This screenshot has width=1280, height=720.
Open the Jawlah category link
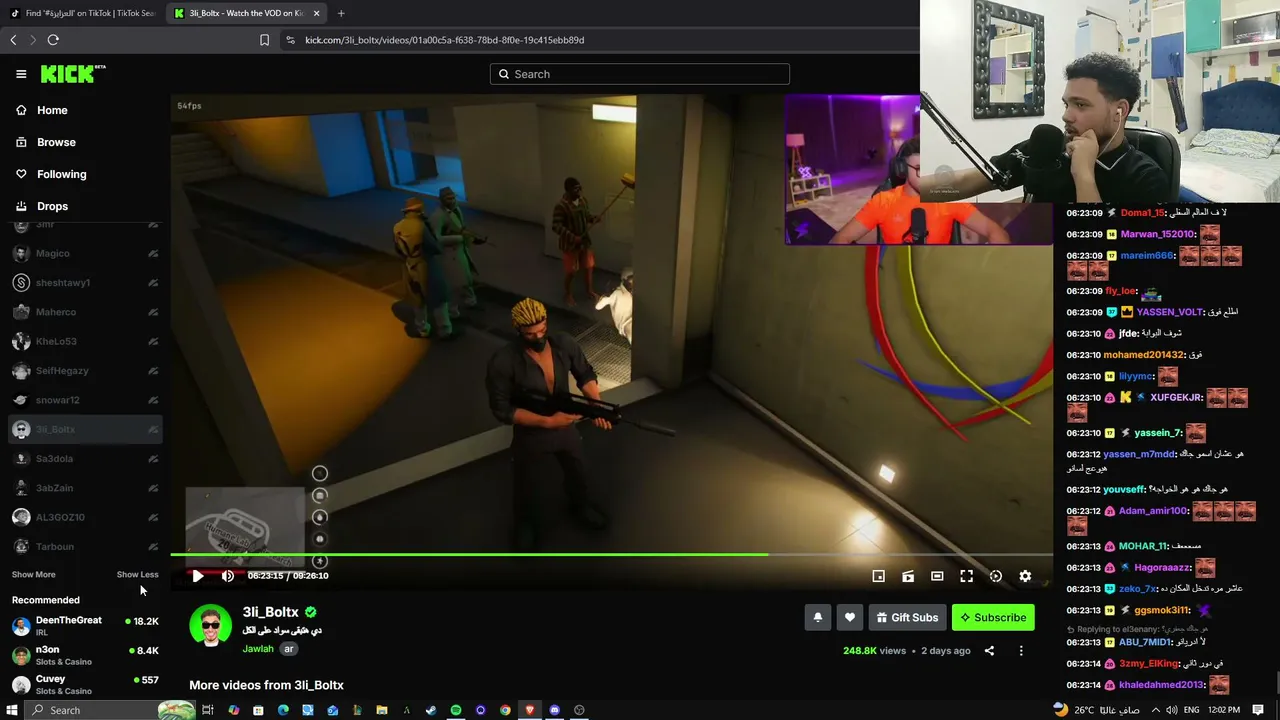[258, 649]
